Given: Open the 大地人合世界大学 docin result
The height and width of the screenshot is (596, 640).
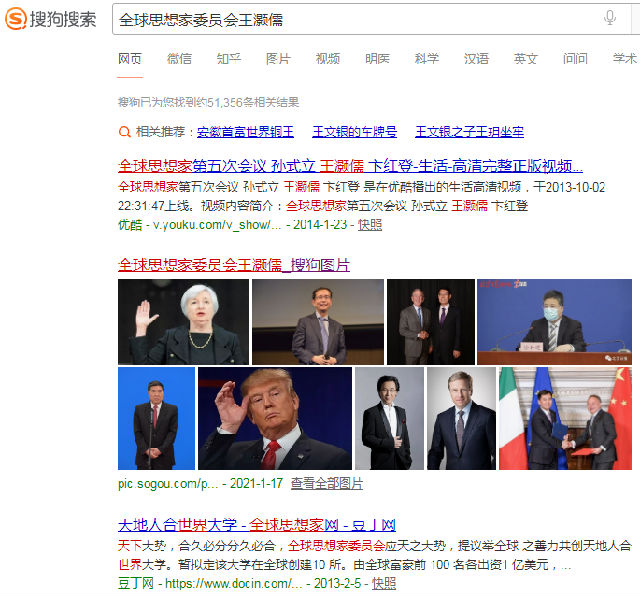Looking at the screenshot, I should click(257, 525).
